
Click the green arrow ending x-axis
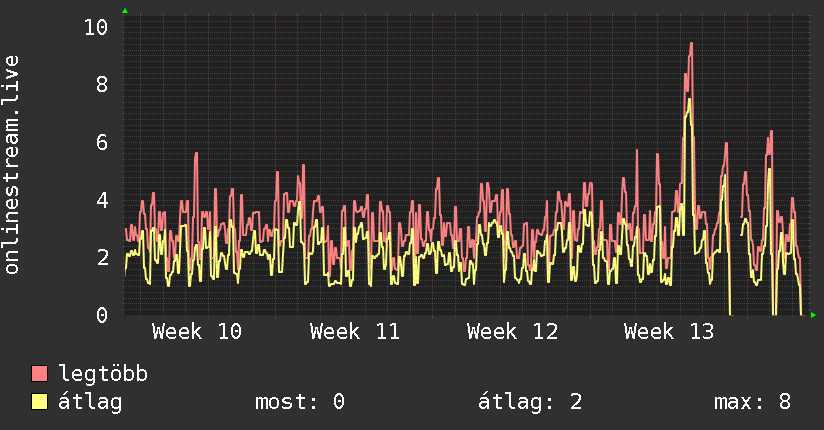pyautogui.click(x=813, y=315)
